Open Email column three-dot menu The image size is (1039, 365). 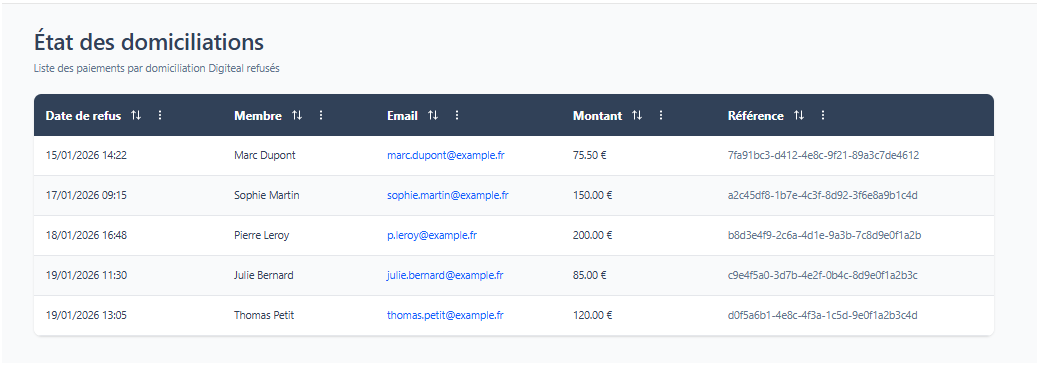coord(457,115)
